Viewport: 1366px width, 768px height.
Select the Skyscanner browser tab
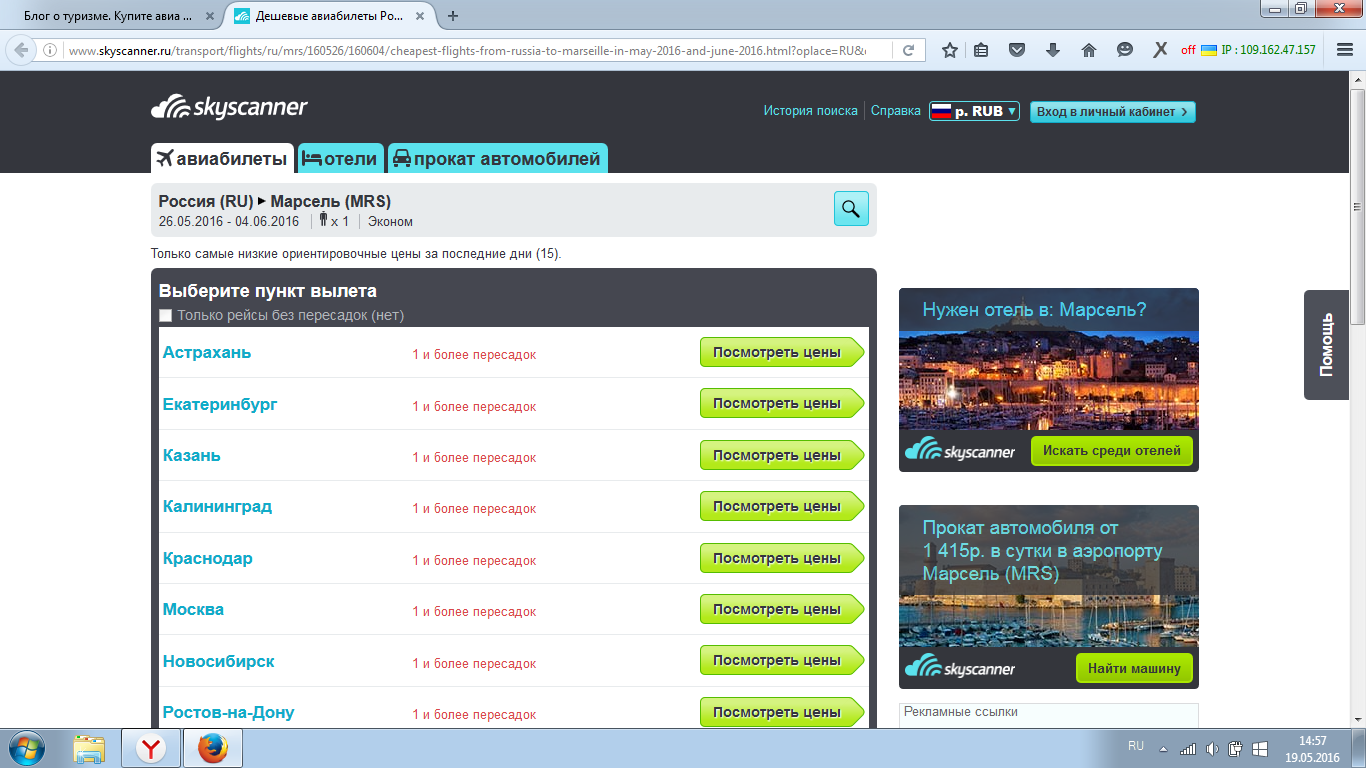[x=329, y=16]
